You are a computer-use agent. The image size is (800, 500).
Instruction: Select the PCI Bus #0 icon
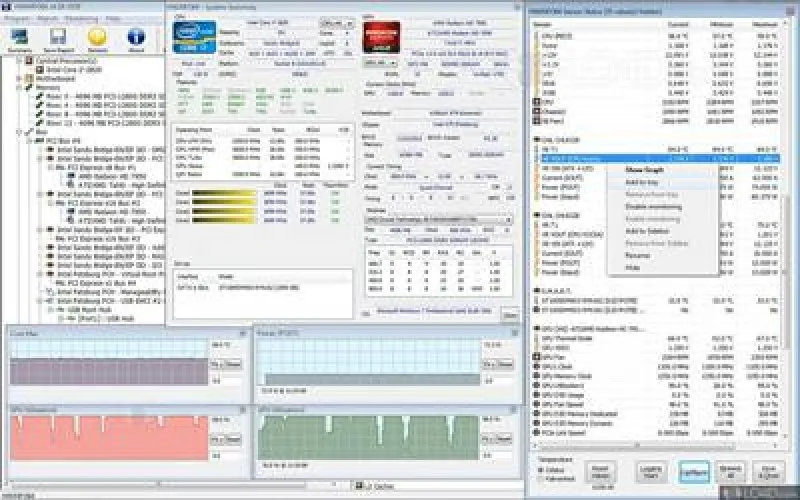click(39, 140)
